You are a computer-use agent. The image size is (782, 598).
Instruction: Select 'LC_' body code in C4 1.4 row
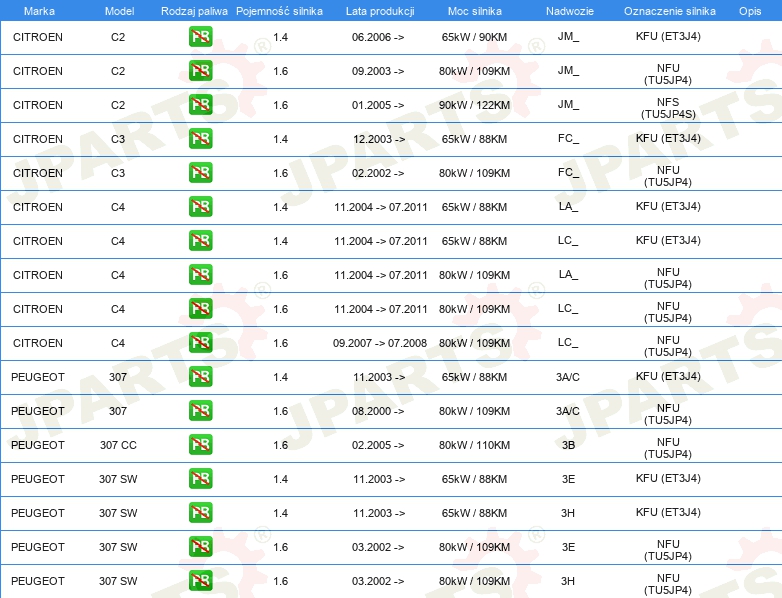click(568, 240)
